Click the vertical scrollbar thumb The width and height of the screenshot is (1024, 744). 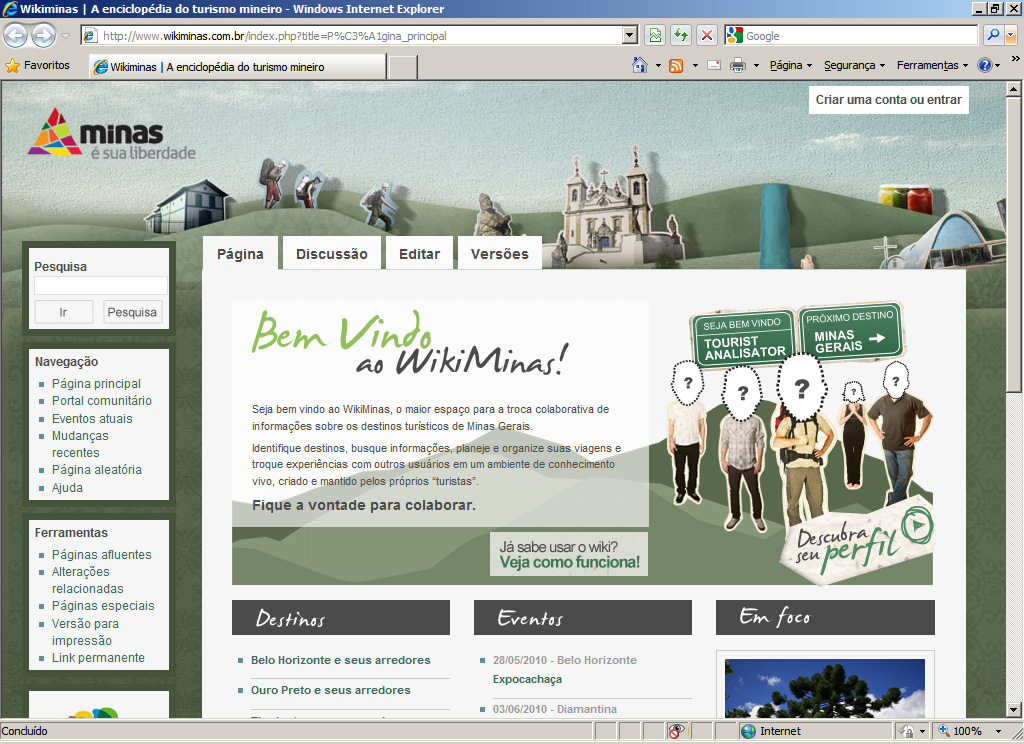click(1013, 245)
